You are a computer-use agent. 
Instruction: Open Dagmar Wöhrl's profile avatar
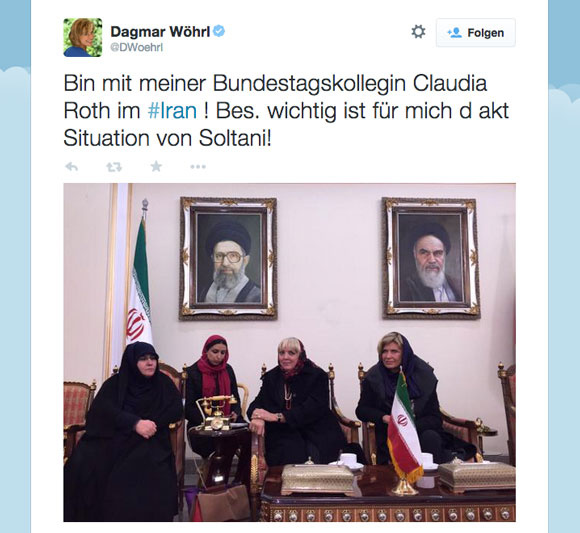coord(83,37)
